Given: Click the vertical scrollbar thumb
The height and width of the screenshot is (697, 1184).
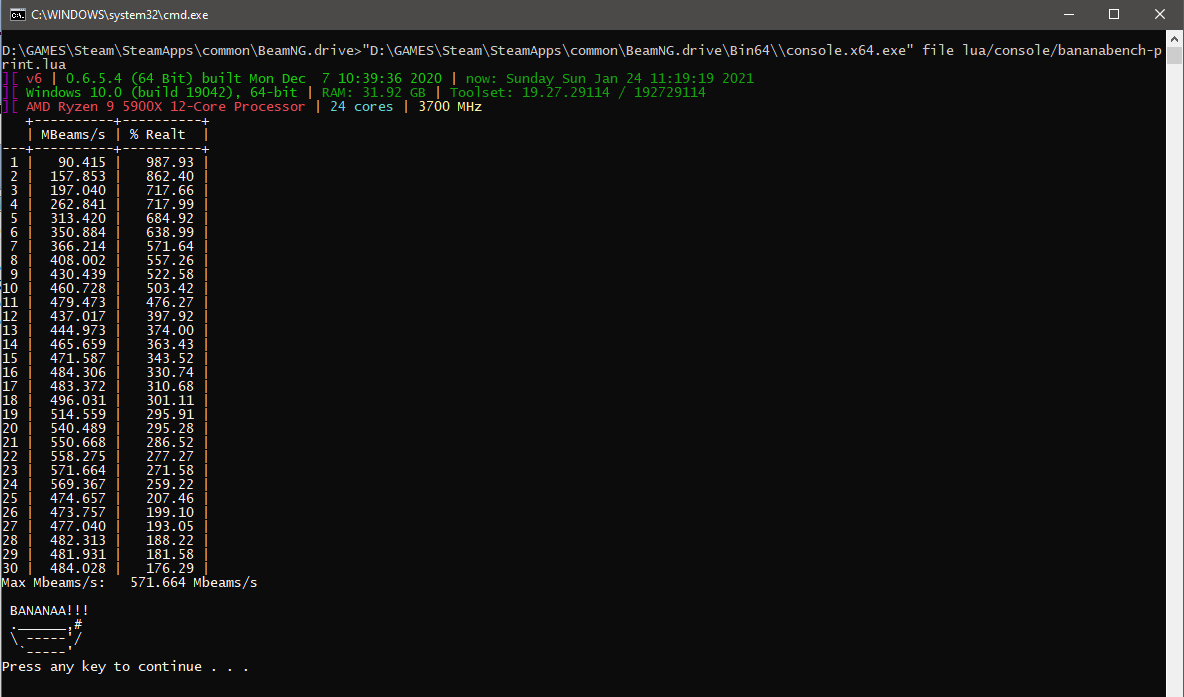Looking at the screenshot, I should click(x=1174, y=56).
